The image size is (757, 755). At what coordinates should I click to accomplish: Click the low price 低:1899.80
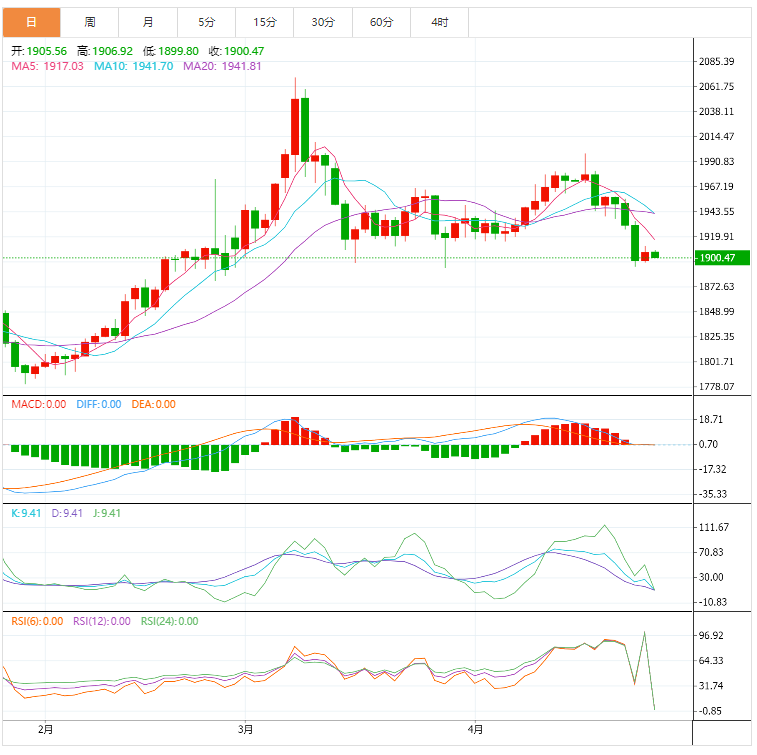coord(171,51)
